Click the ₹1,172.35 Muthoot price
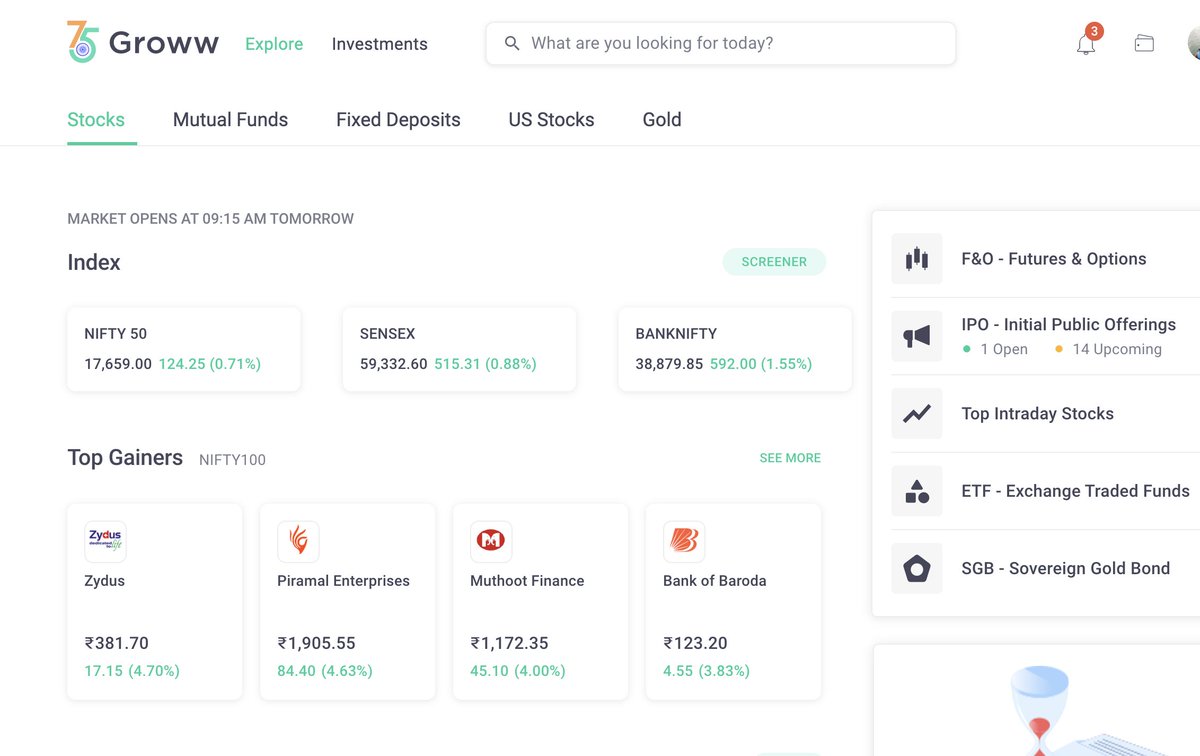Viewport: 1200px width, 756px height. pos(509,643)
